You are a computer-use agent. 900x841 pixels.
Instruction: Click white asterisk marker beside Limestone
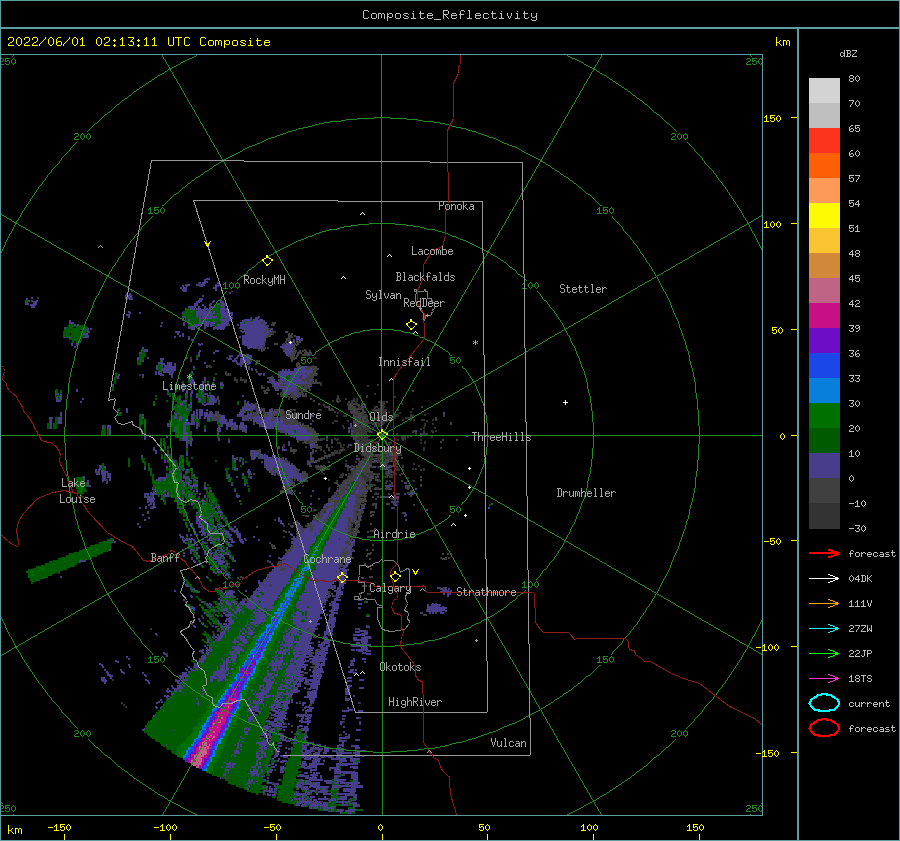coord(189,377)
